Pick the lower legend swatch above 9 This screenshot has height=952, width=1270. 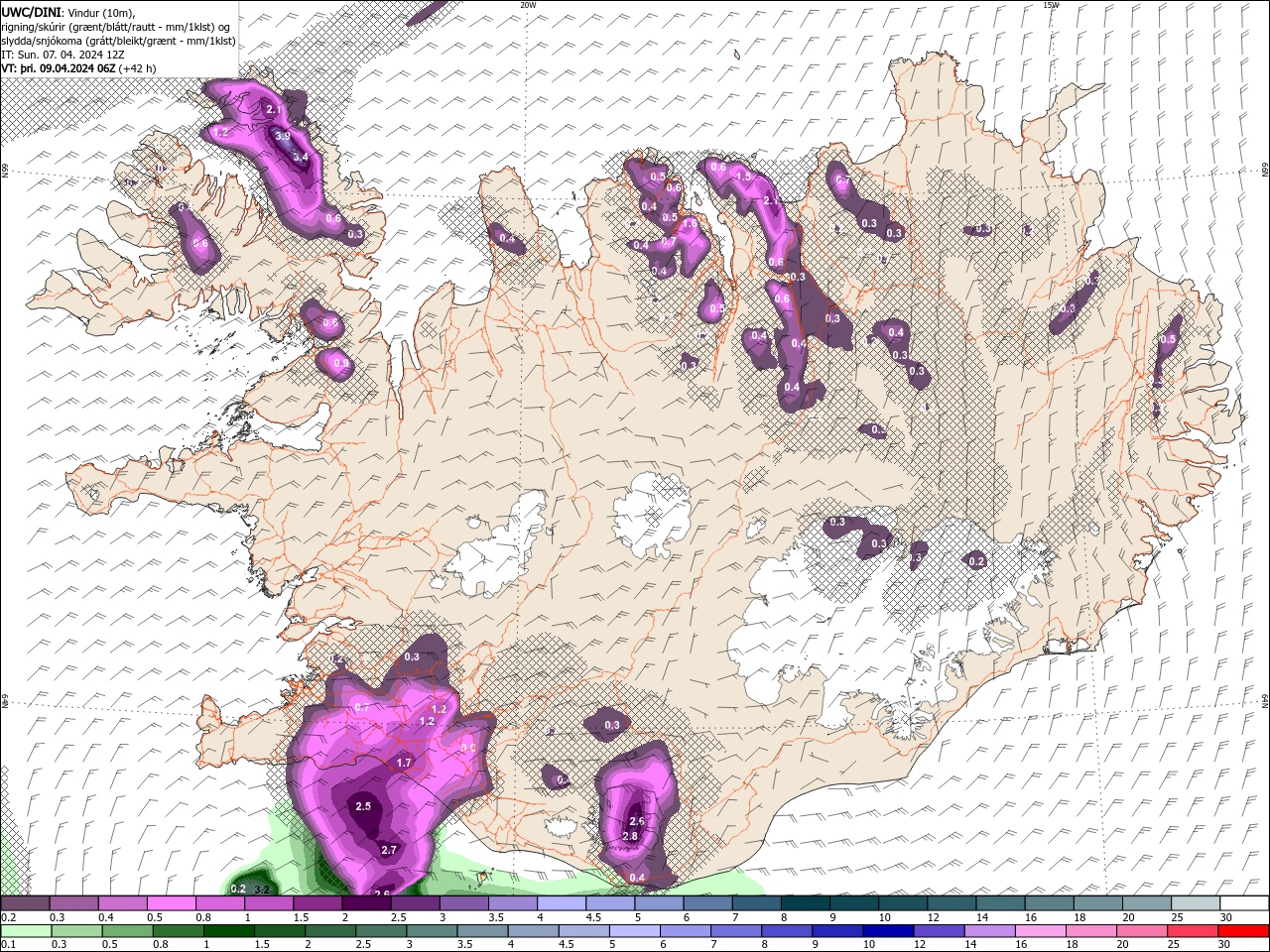click(837, 931)
